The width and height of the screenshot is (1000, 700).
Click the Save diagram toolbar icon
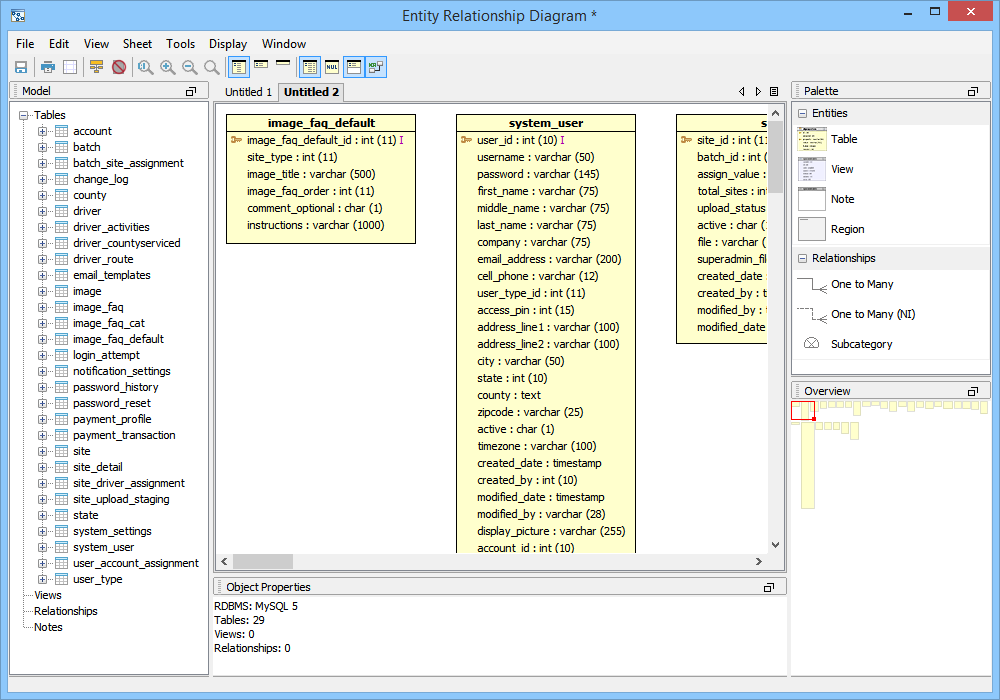point(21,67)
